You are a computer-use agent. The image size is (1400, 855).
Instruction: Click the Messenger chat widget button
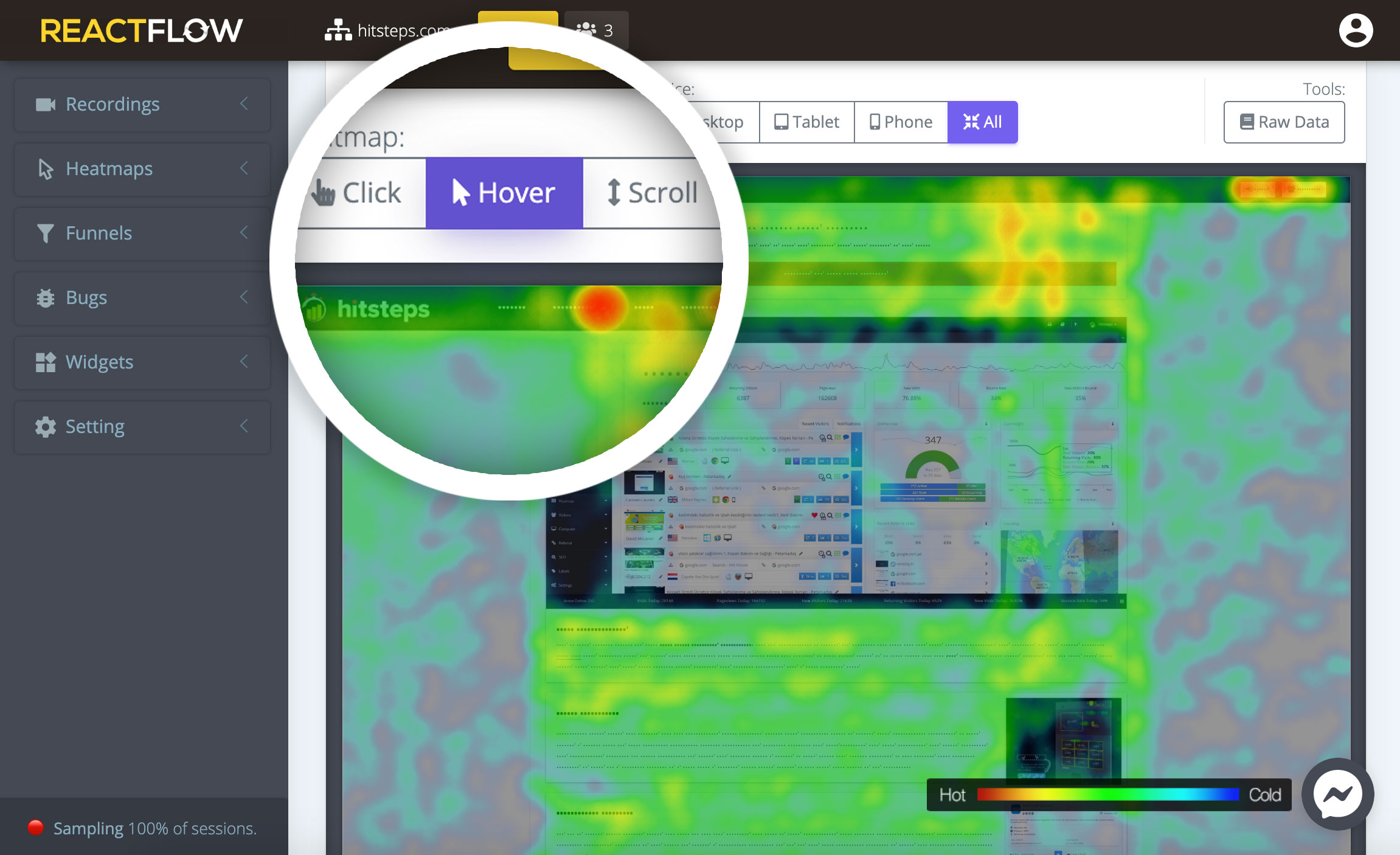pos(1340,795)
